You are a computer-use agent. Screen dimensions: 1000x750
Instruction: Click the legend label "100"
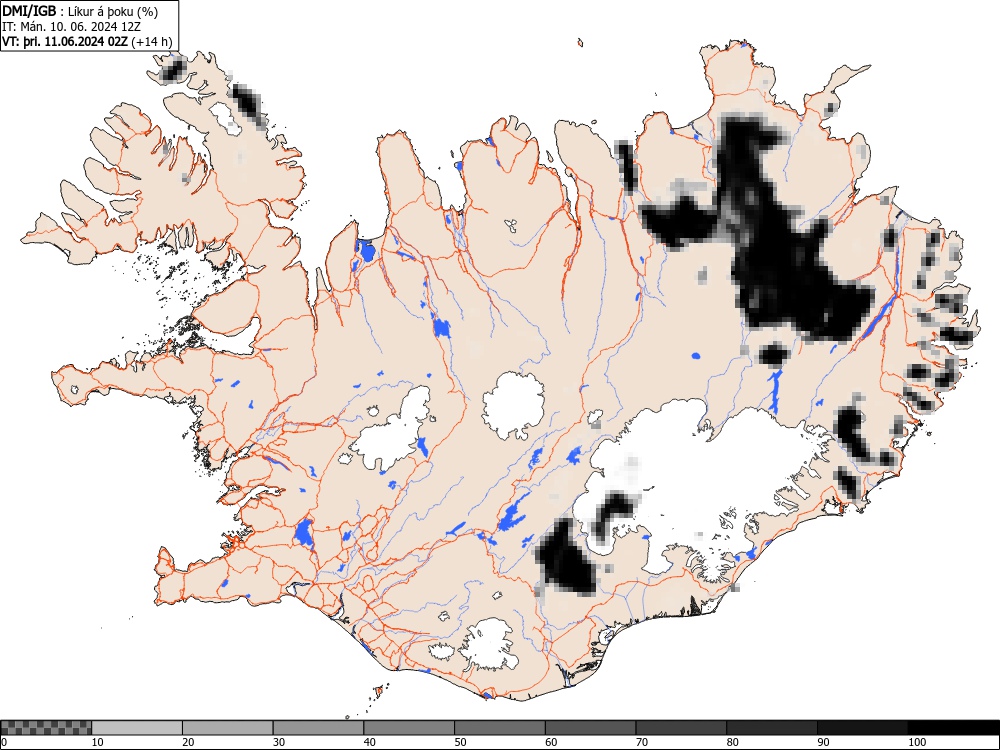tap(916, 742)
